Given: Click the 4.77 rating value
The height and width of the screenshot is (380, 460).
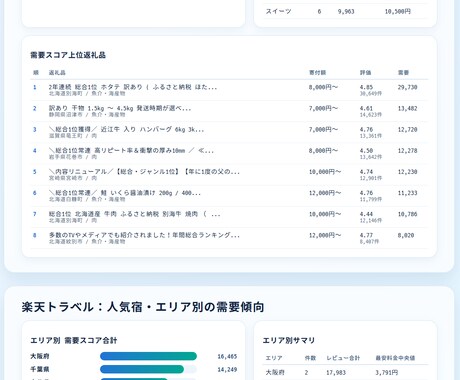Looking at the screenshot, I should click(366, 235).
